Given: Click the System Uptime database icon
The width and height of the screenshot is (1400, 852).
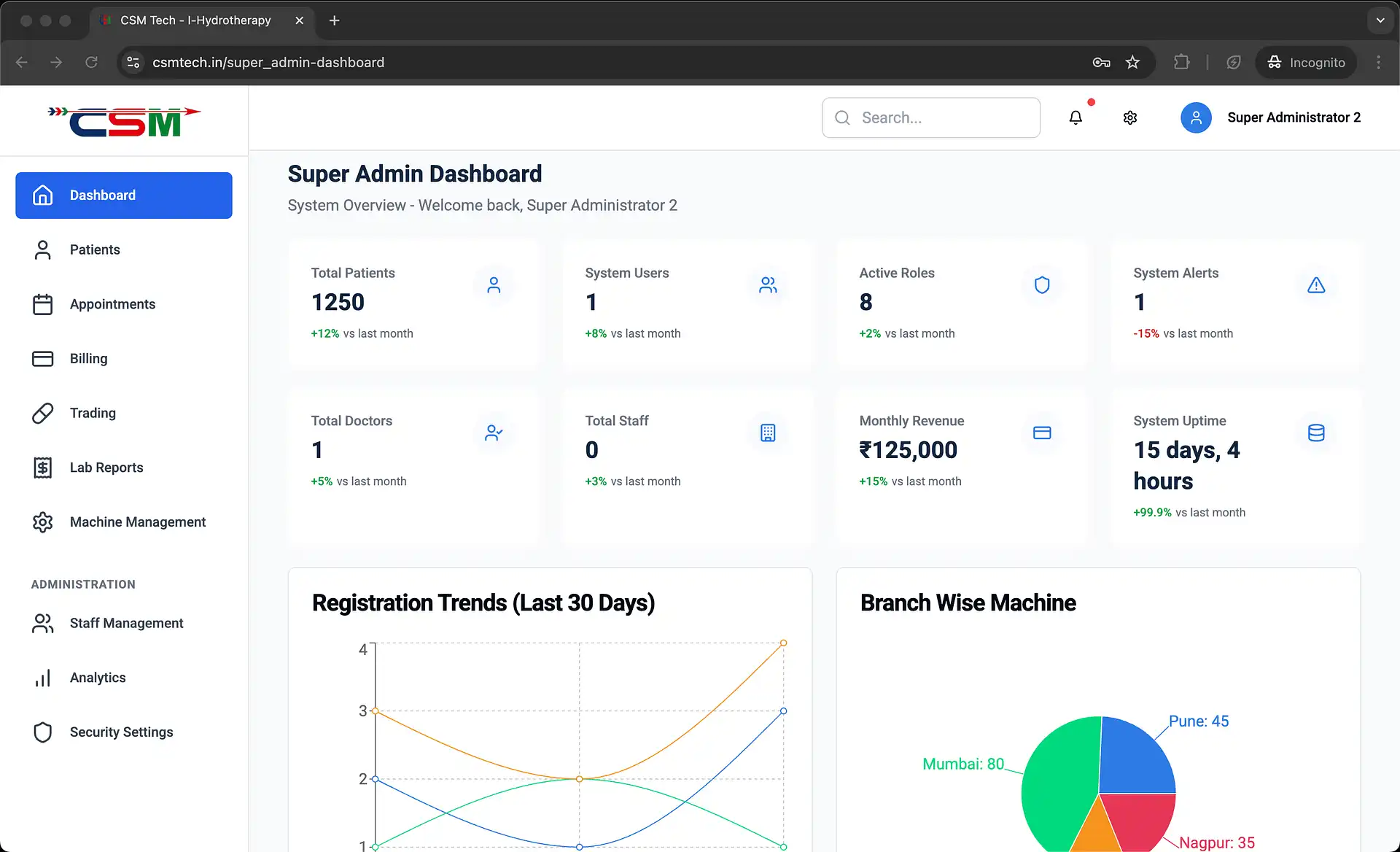Looking at the screenshot, I should (x=1316, y=433).
